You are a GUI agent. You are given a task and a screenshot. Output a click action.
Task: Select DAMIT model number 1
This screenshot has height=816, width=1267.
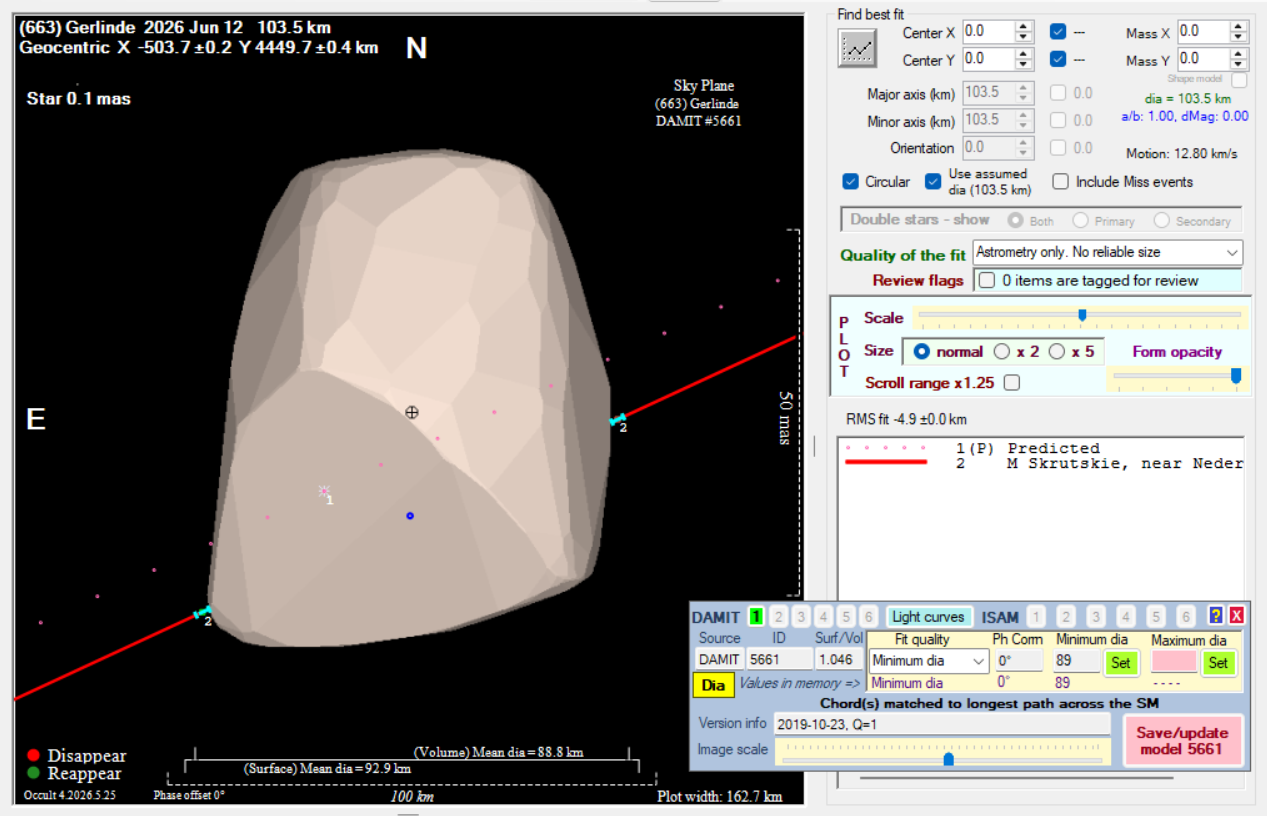pyautogui.click(x=757, y=617)
